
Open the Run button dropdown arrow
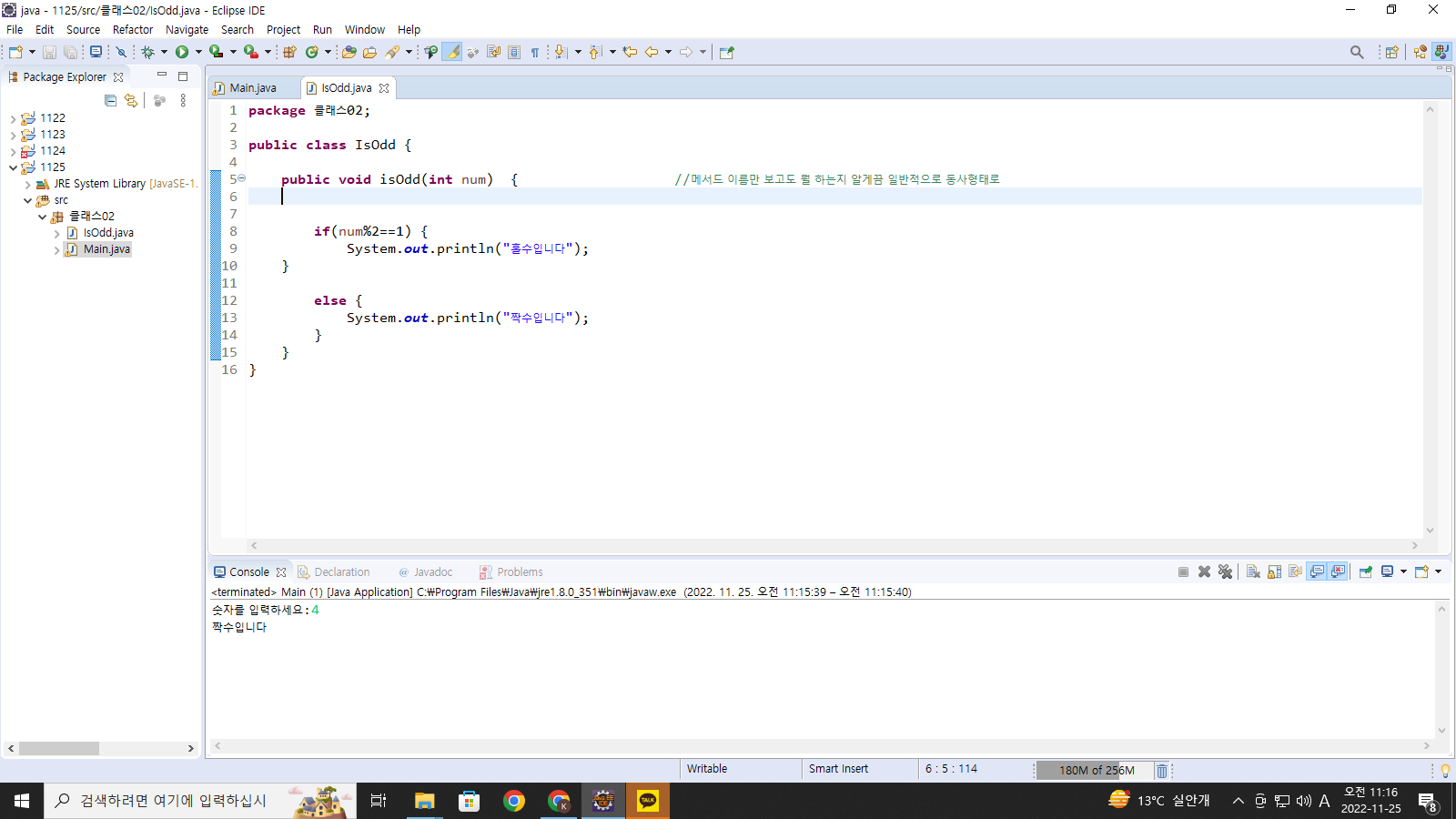[x=198, y=52]
